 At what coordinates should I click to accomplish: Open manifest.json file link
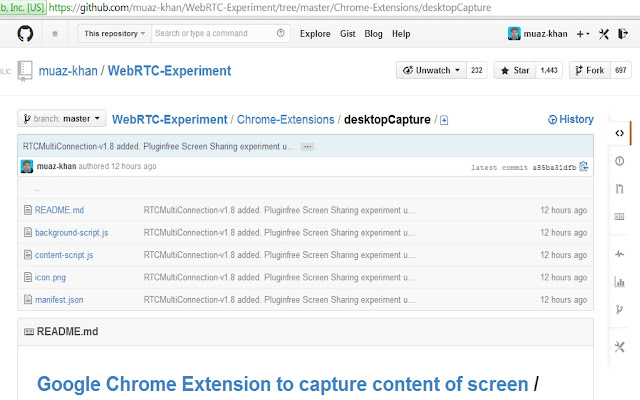coord(59,300)
